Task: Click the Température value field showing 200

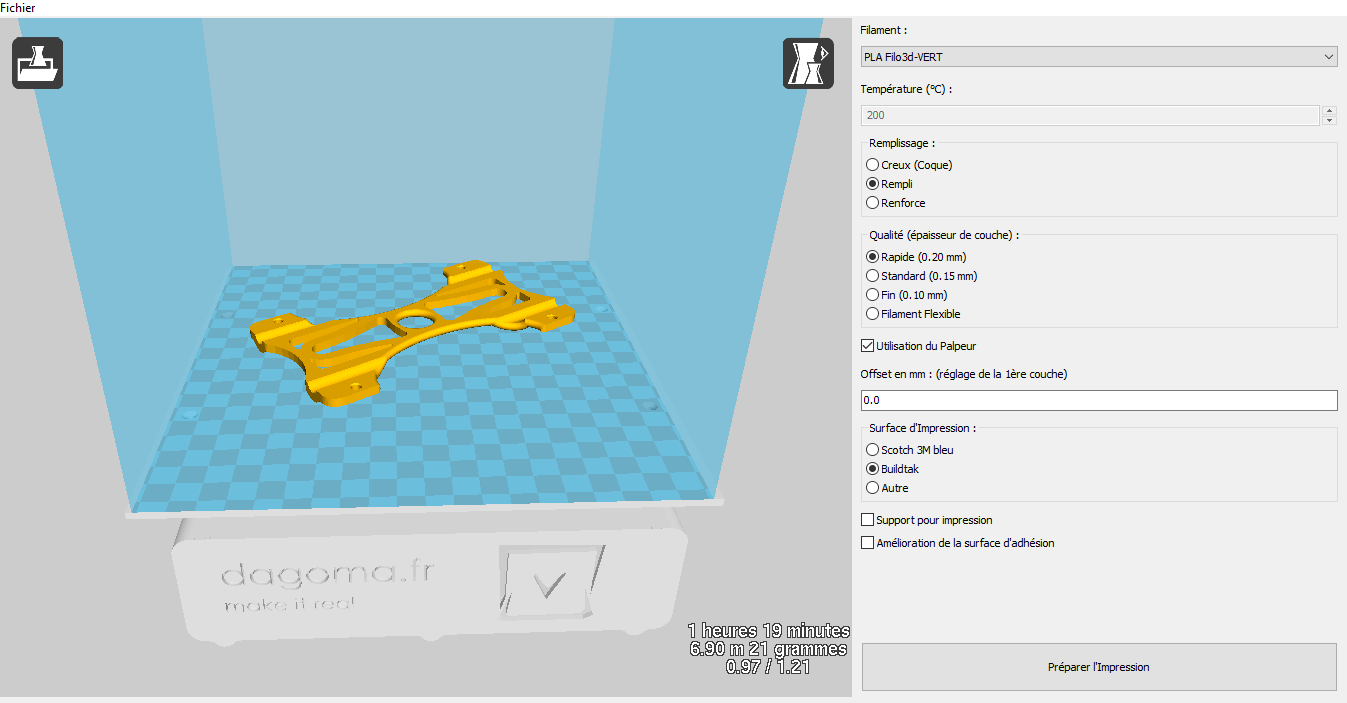Action: click(x=1090, y=116)
